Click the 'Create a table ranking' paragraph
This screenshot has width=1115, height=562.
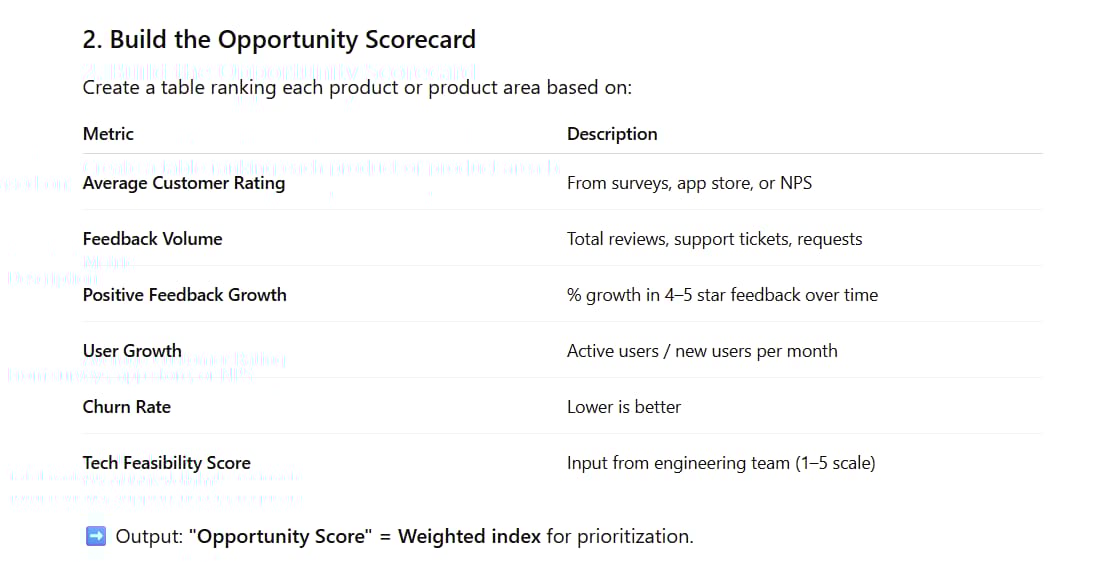357,88
